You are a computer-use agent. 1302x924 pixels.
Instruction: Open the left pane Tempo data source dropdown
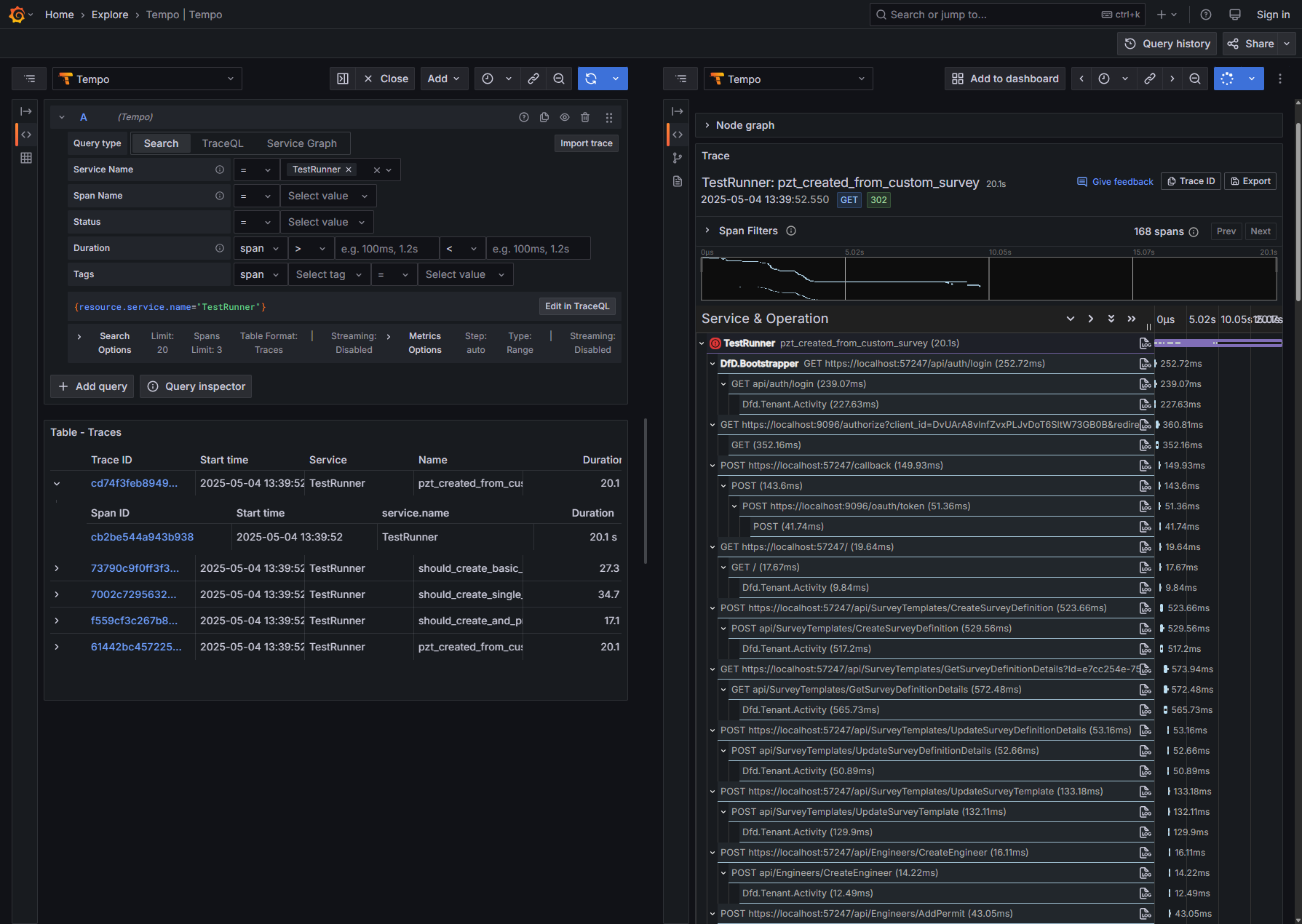[x=147, y=79]
